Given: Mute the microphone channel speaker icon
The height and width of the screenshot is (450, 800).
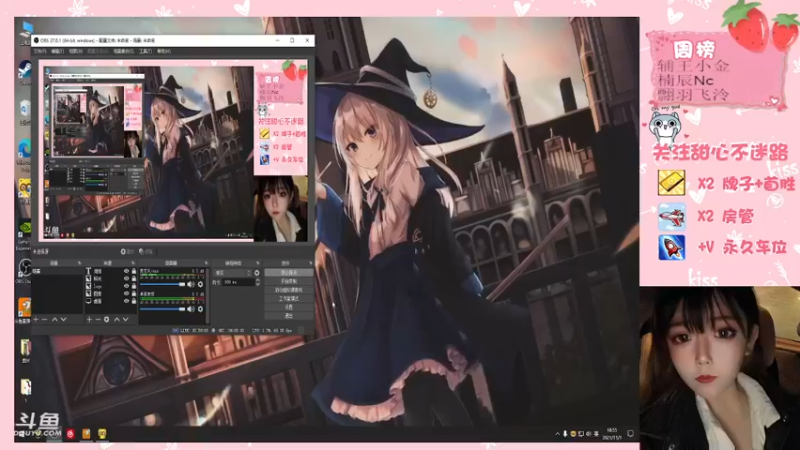Looking at the screenshot, I should tap(191, 284).
